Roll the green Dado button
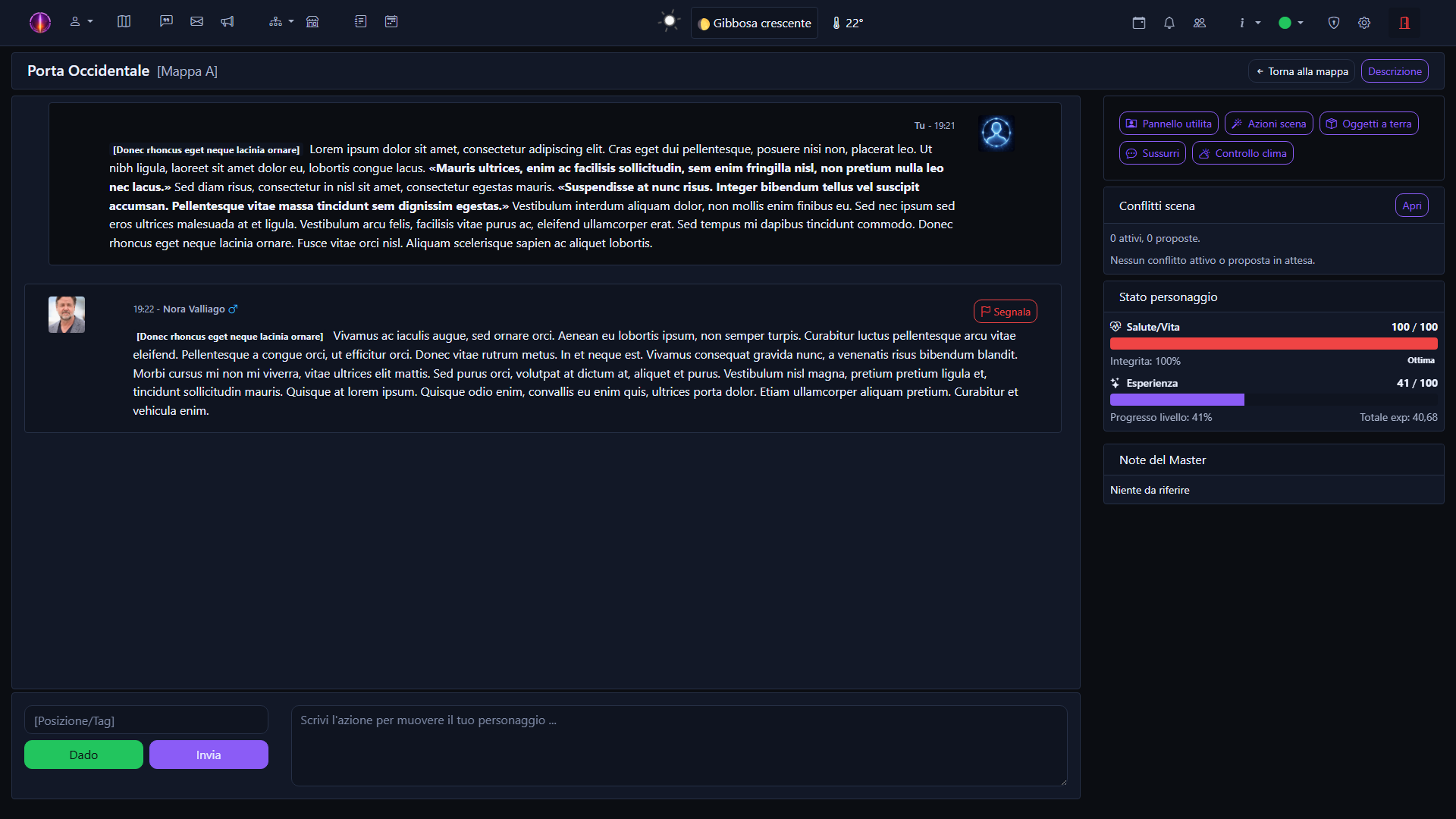 click(x=83, y=755)
